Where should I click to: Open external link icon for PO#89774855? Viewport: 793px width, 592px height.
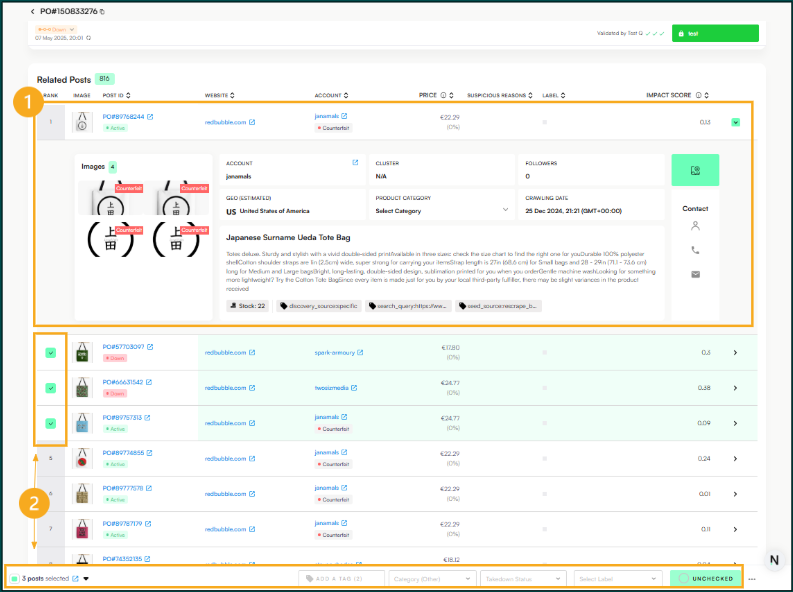(150, 453)
